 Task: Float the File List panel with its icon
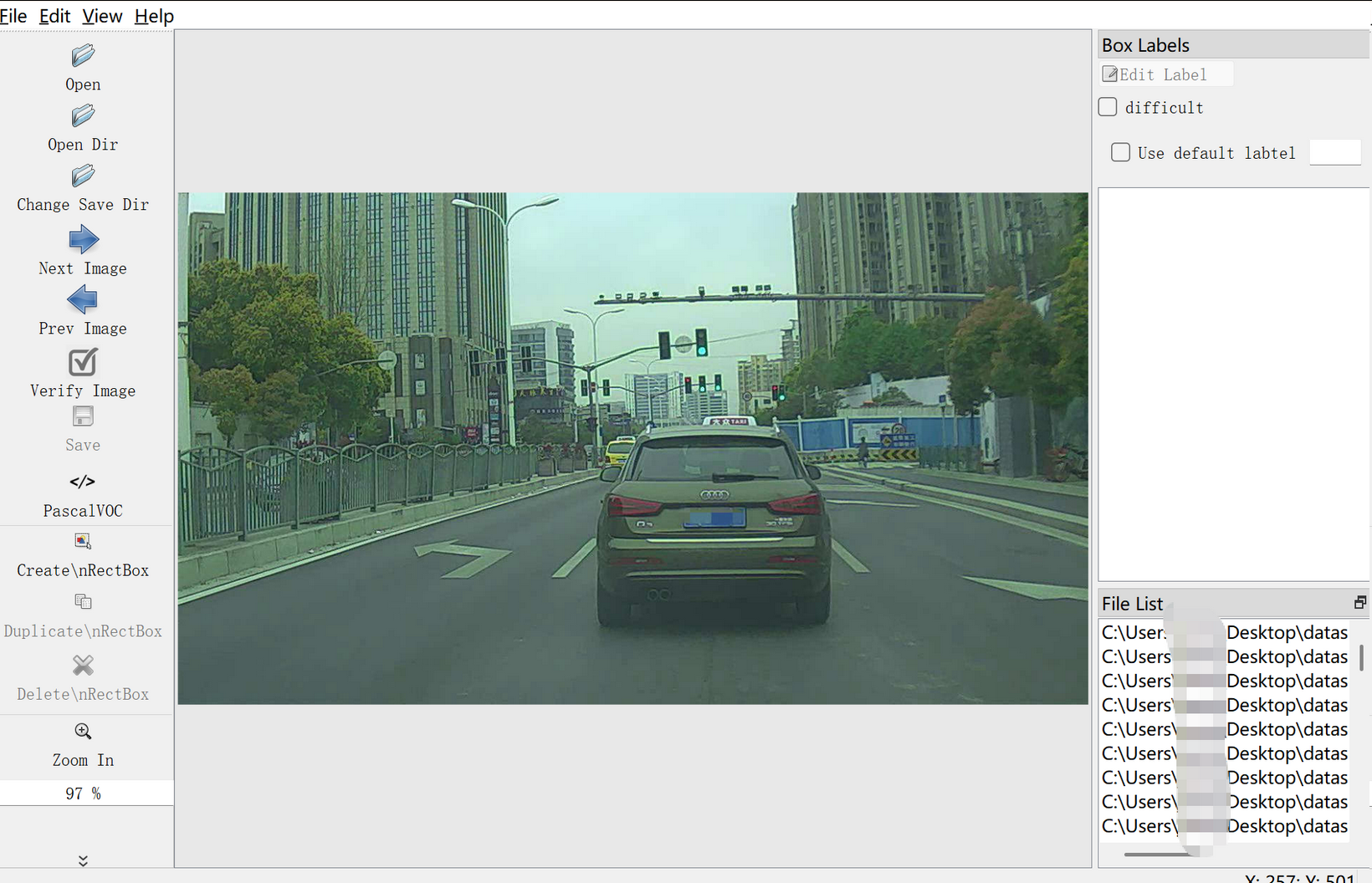pos(1360,602)
